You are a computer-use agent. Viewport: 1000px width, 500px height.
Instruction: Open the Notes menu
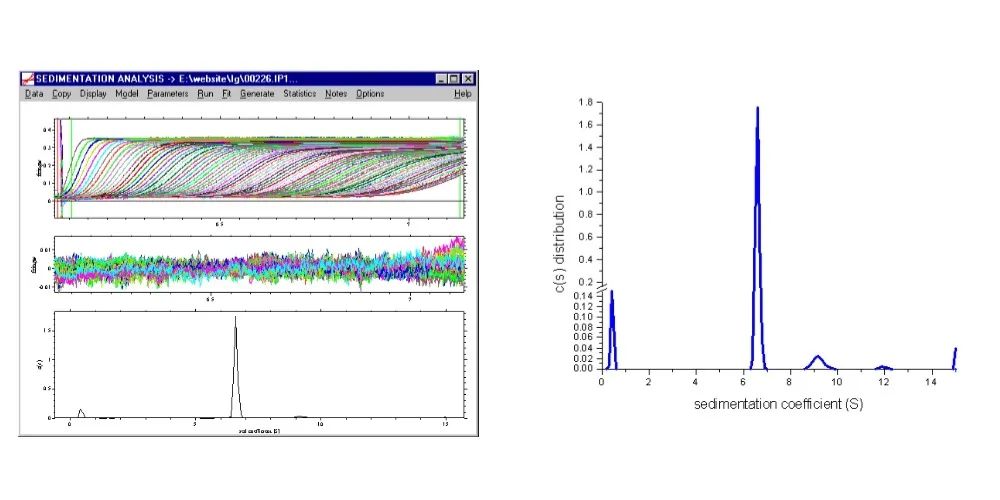tap(336, 94)
